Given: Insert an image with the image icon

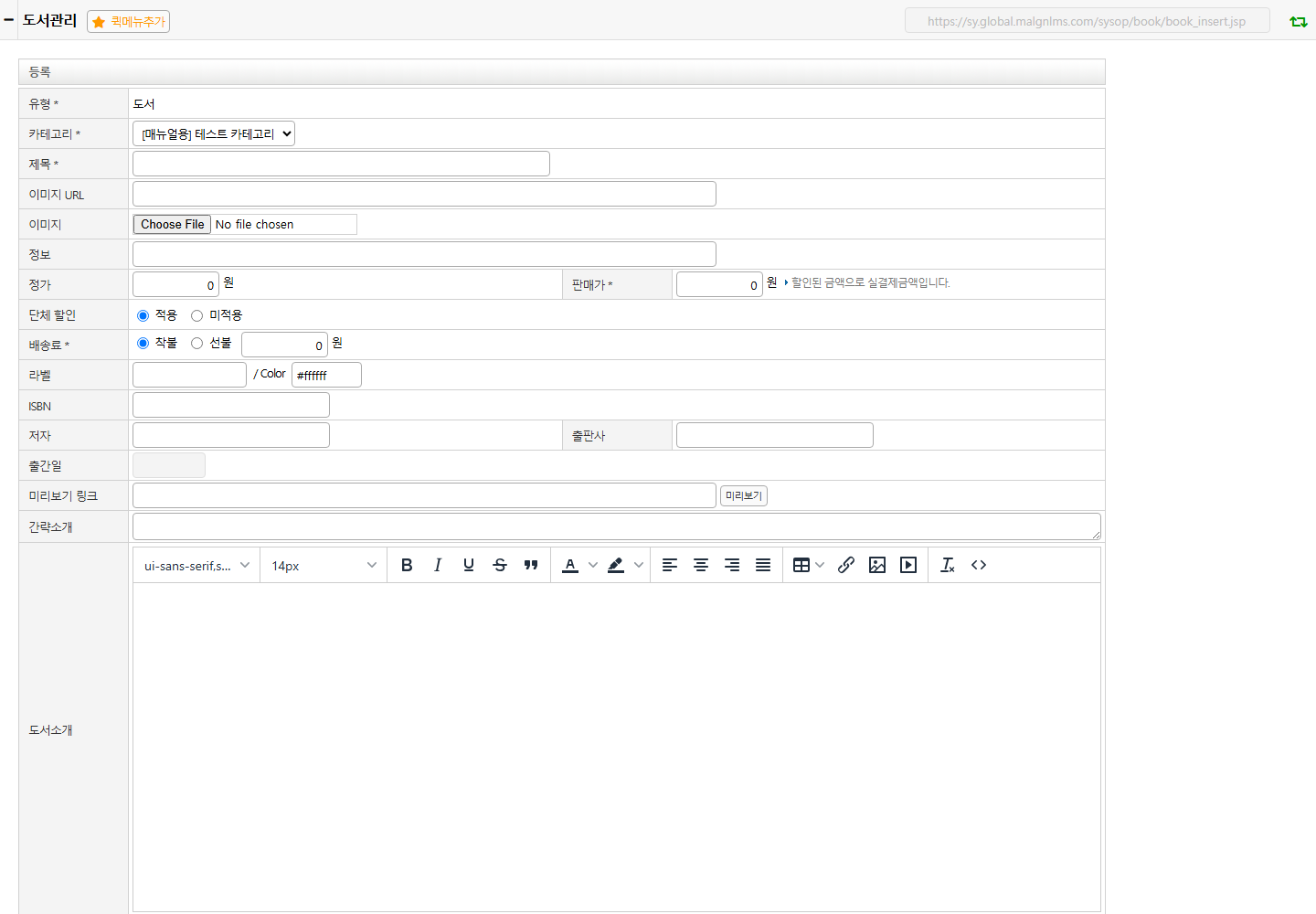Looking at the screenshot, I should point(877,565).
